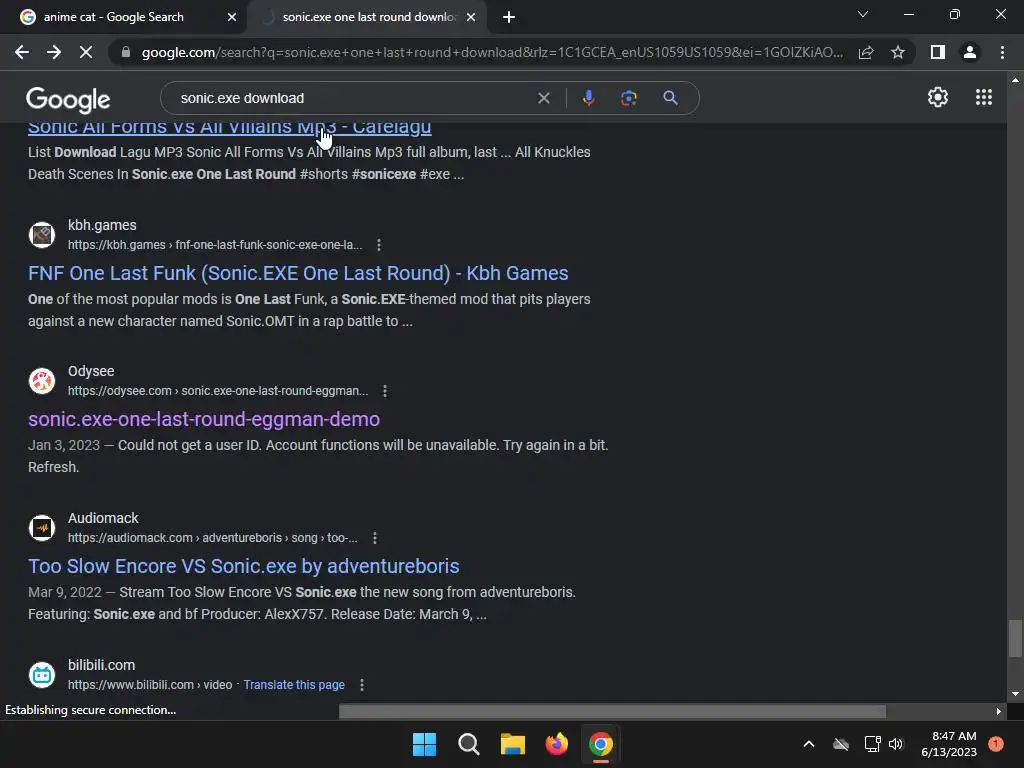Open the OneDrive cloud tray icon
Screen dimensions: 1024x768
point(841,744)
